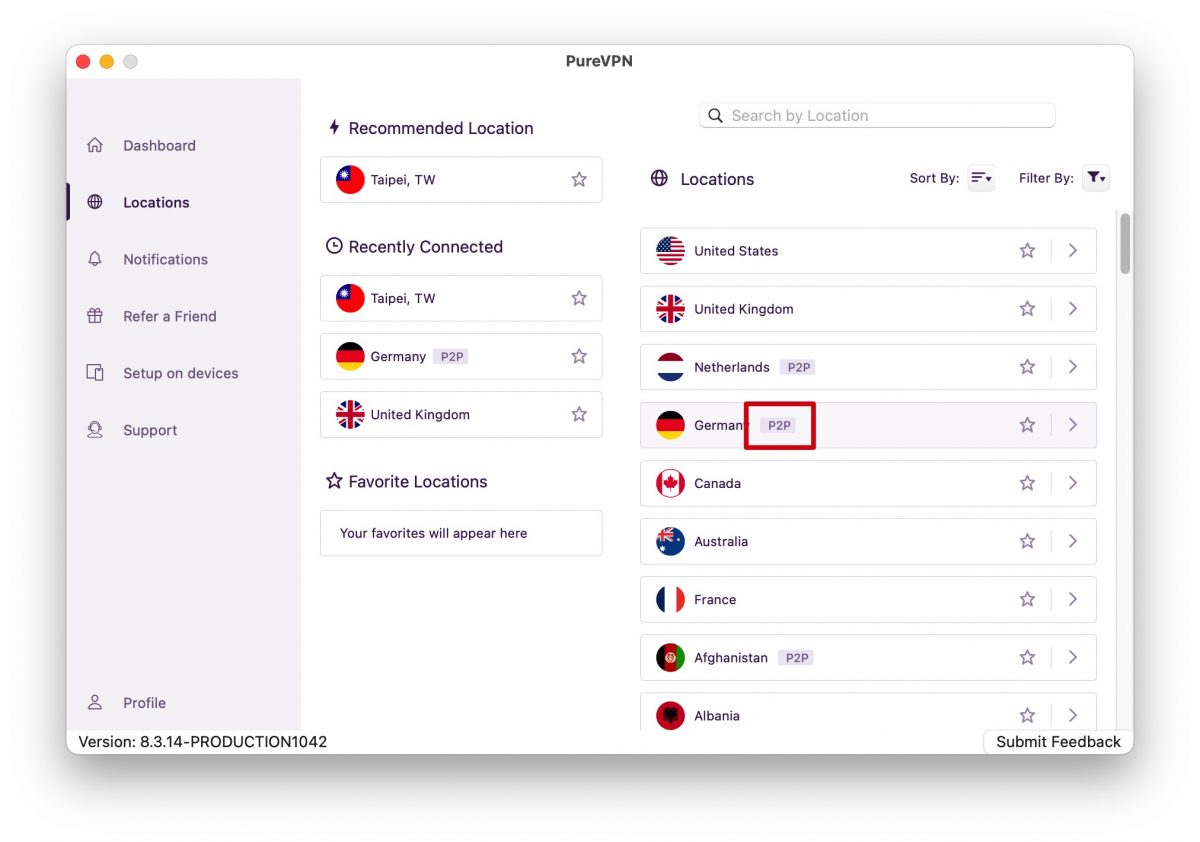Viewport: 1200px width, 842px height.
Task: Click the United Kingdom flag in Recently Connected
Action: pyautogui.click(x=350, y=414)
